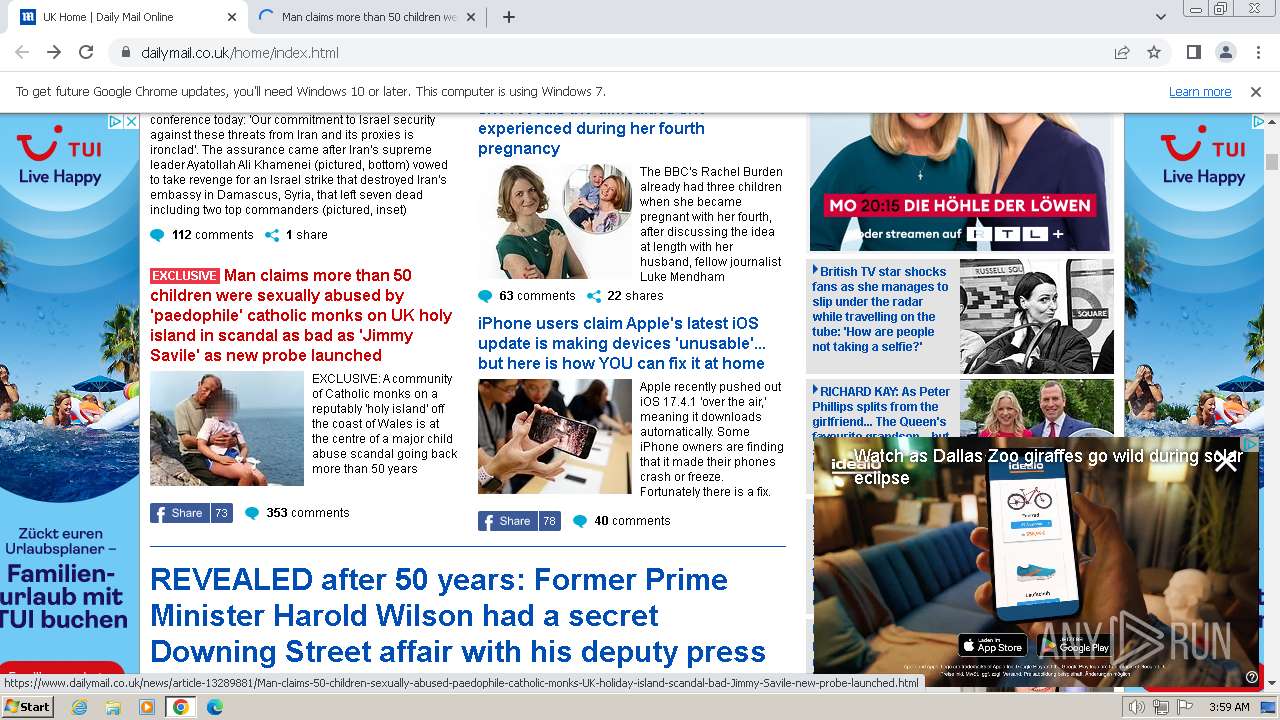Open iPhone iOS update article headline
The image size is (1280, 720).
coord(622,343)
